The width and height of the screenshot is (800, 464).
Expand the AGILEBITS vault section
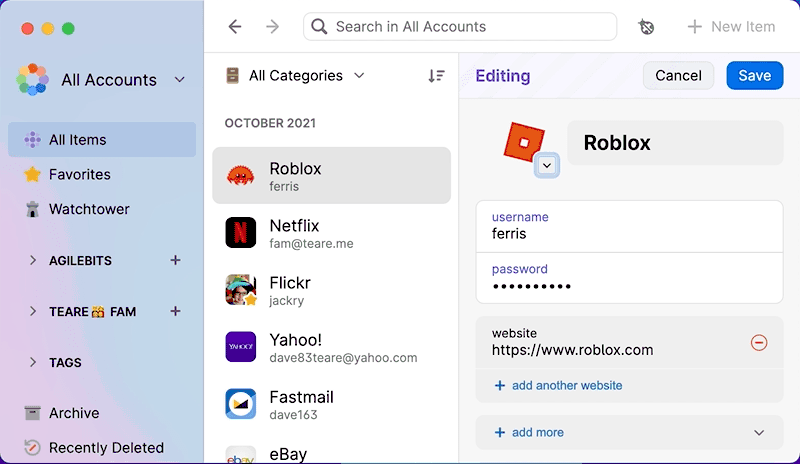[x=33, y=260]
